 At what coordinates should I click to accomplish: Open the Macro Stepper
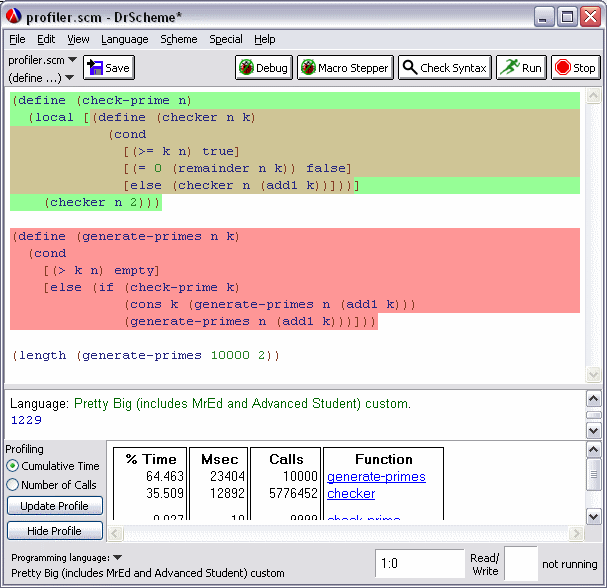(x=345, y=68)
